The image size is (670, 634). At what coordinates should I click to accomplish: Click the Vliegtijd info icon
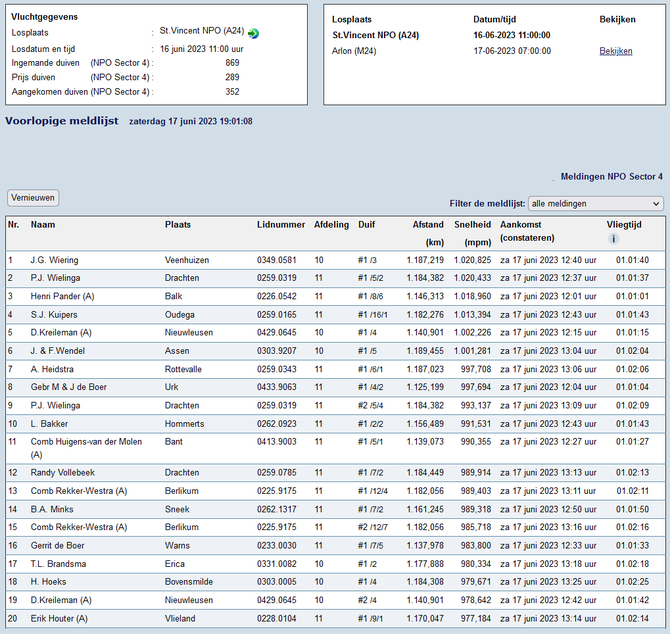pyautogui.click(x=613, y=239)
